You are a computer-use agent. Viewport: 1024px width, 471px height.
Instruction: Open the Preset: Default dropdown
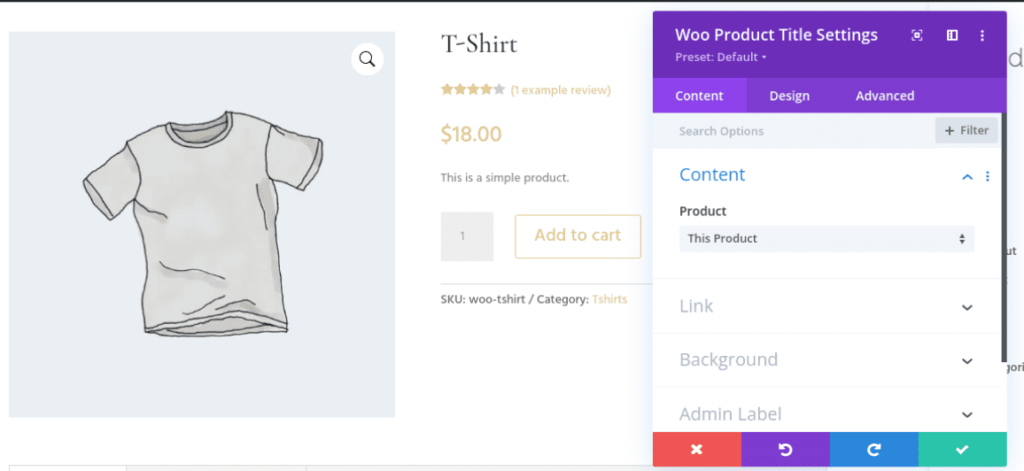tap(720, 57)
